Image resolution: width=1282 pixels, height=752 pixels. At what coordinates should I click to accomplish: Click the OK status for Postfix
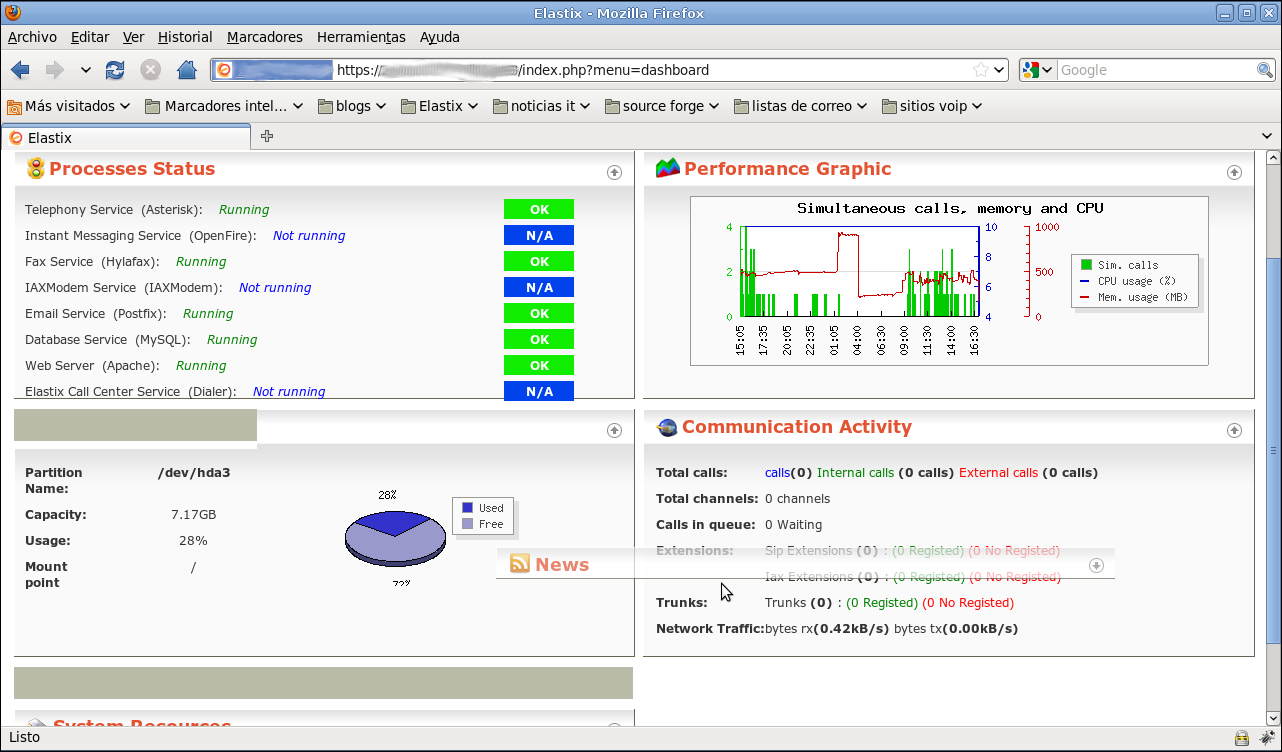539,313
